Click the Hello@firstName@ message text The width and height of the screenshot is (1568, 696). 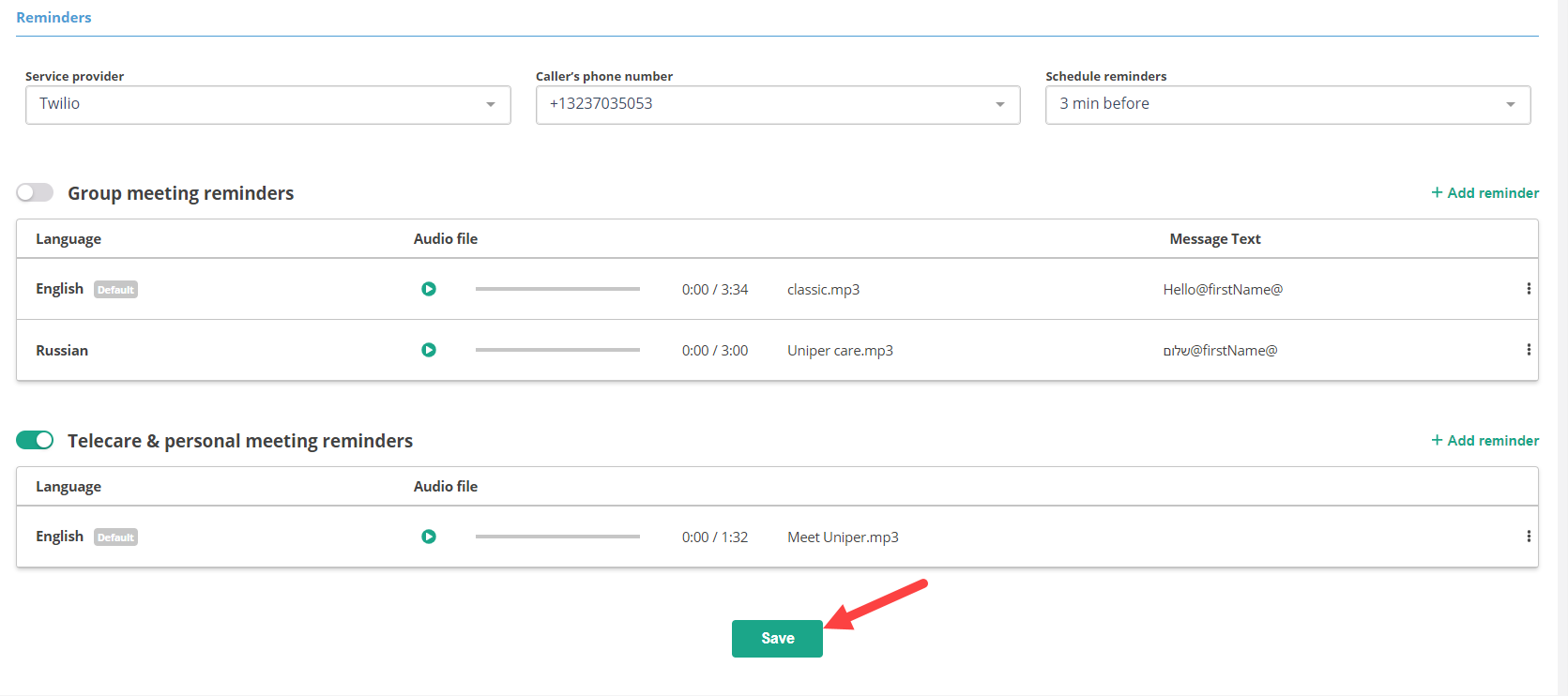[x=1222, y=289]
